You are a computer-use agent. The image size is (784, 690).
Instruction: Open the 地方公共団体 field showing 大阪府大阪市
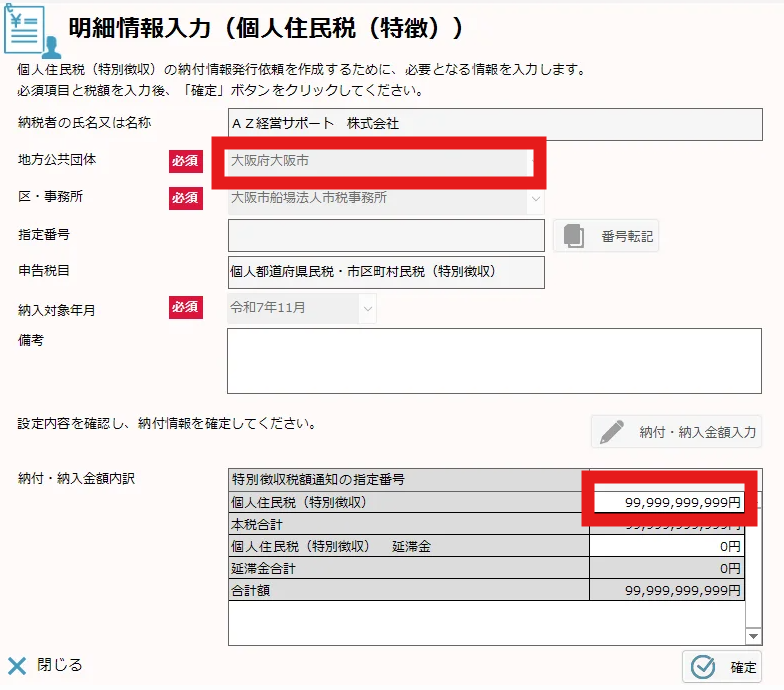point(378,161)
